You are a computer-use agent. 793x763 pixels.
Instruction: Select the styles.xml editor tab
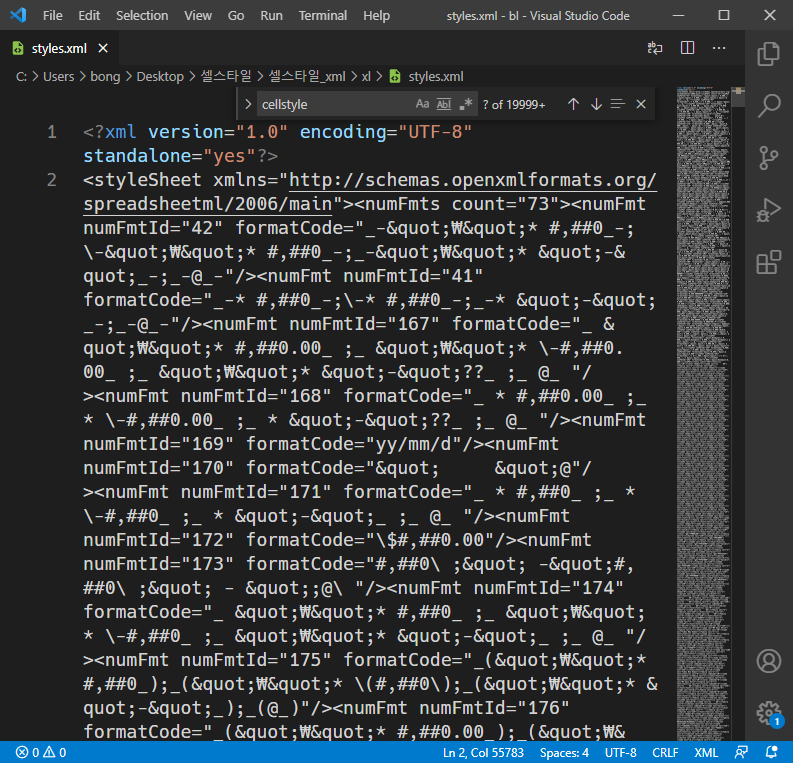(x=59, y=49)
